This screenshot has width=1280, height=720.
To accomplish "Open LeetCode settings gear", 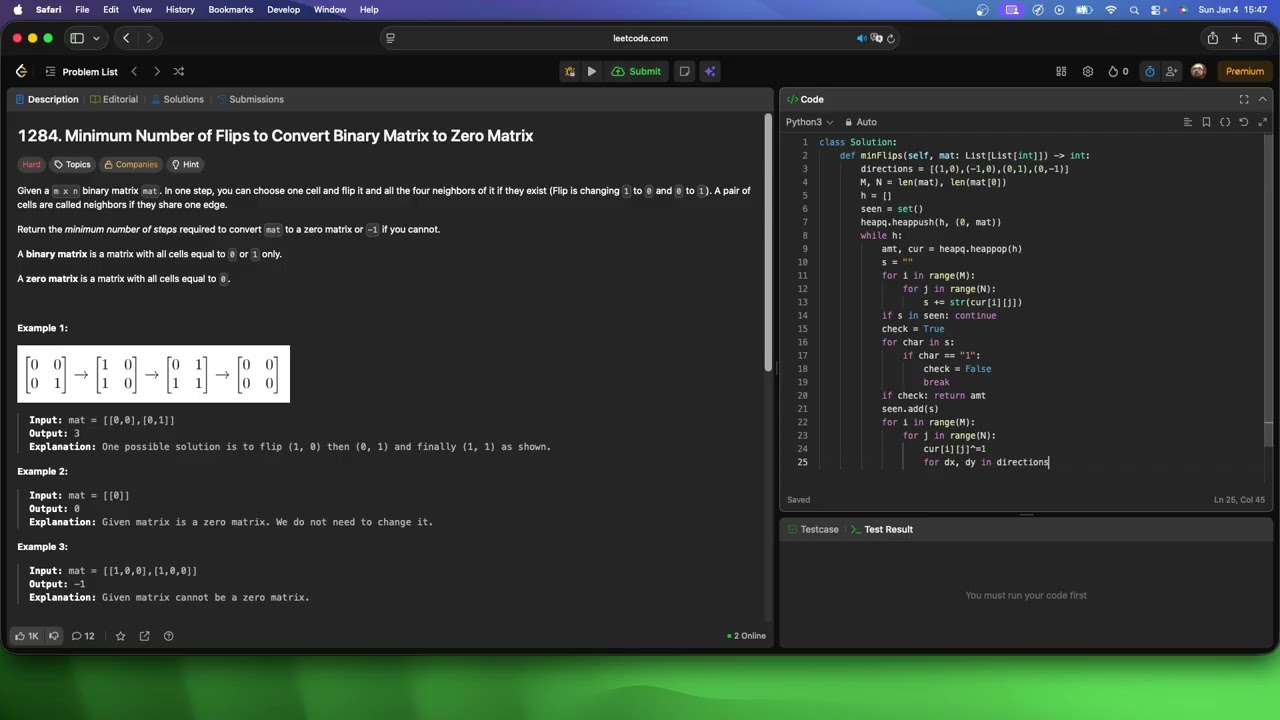I will point(1087,71).
